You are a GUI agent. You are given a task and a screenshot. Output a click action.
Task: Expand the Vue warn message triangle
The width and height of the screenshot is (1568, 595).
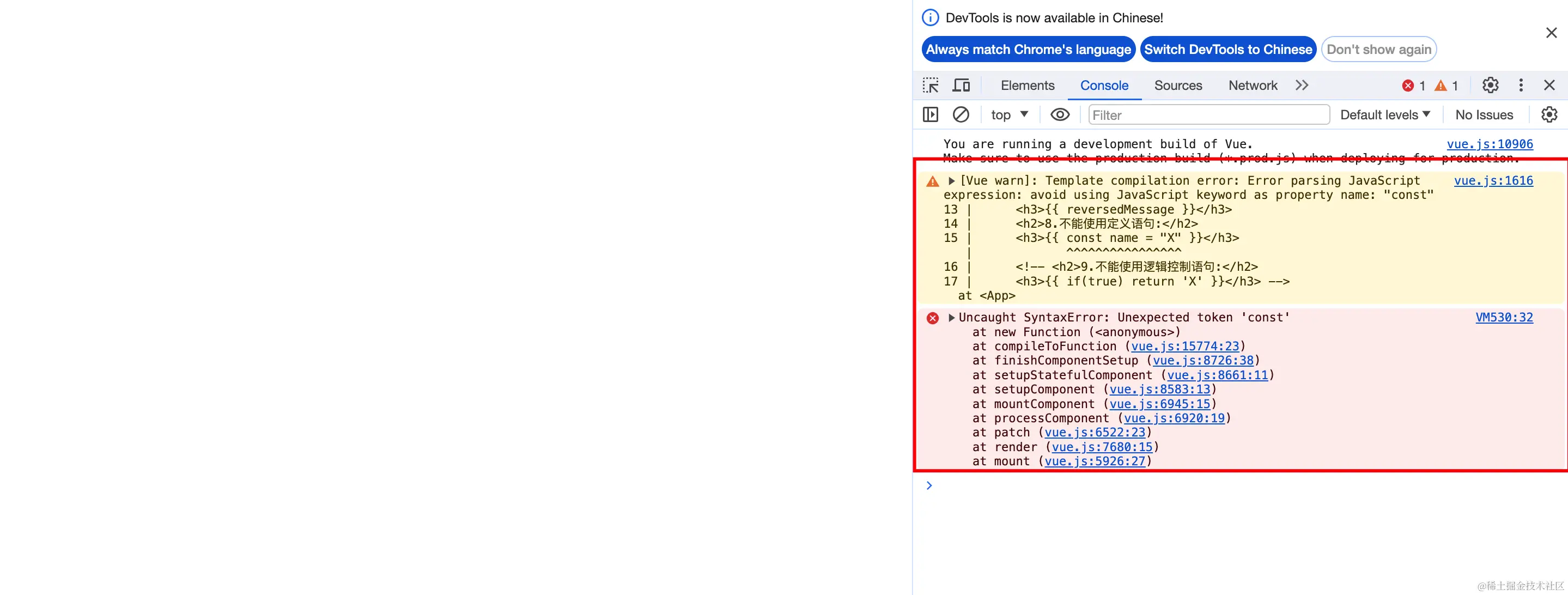[x=952, y=181]
